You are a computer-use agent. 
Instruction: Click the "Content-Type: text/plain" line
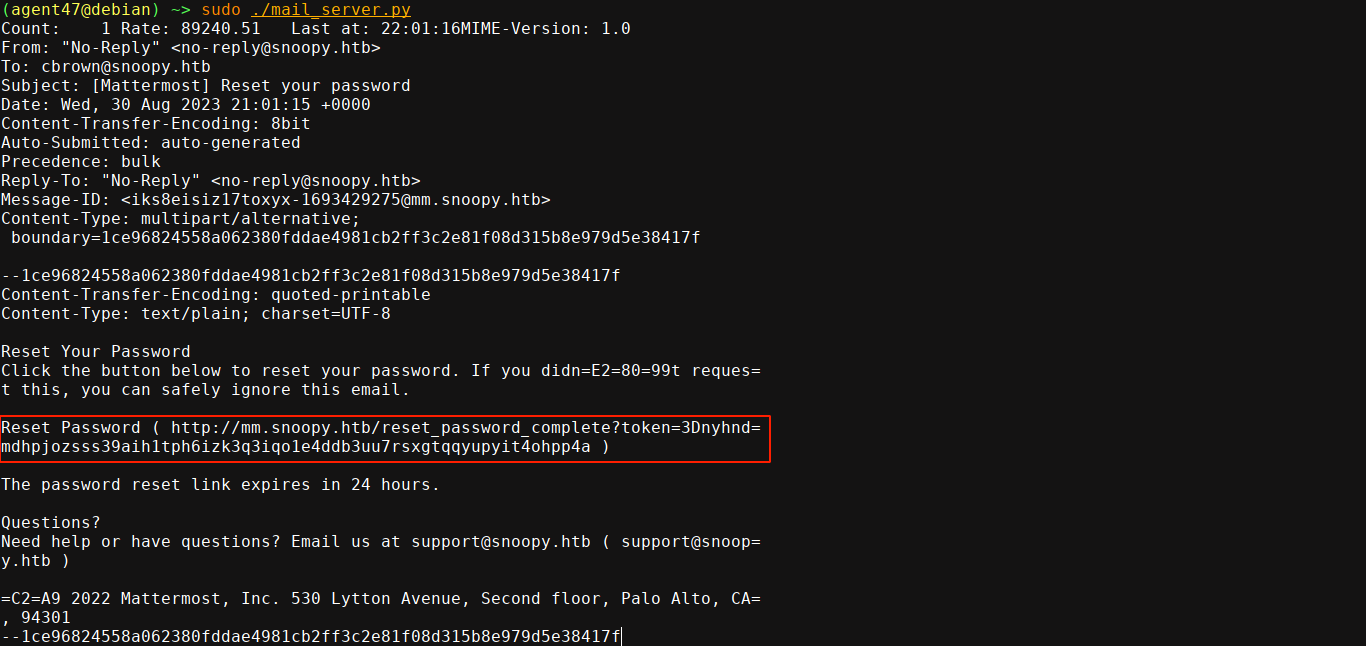195,314
